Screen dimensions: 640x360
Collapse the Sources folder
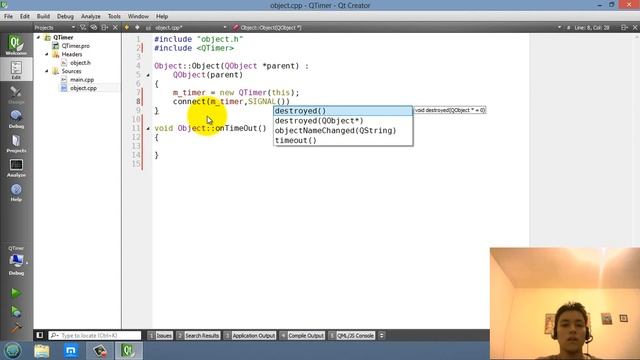tap(47, 71)
